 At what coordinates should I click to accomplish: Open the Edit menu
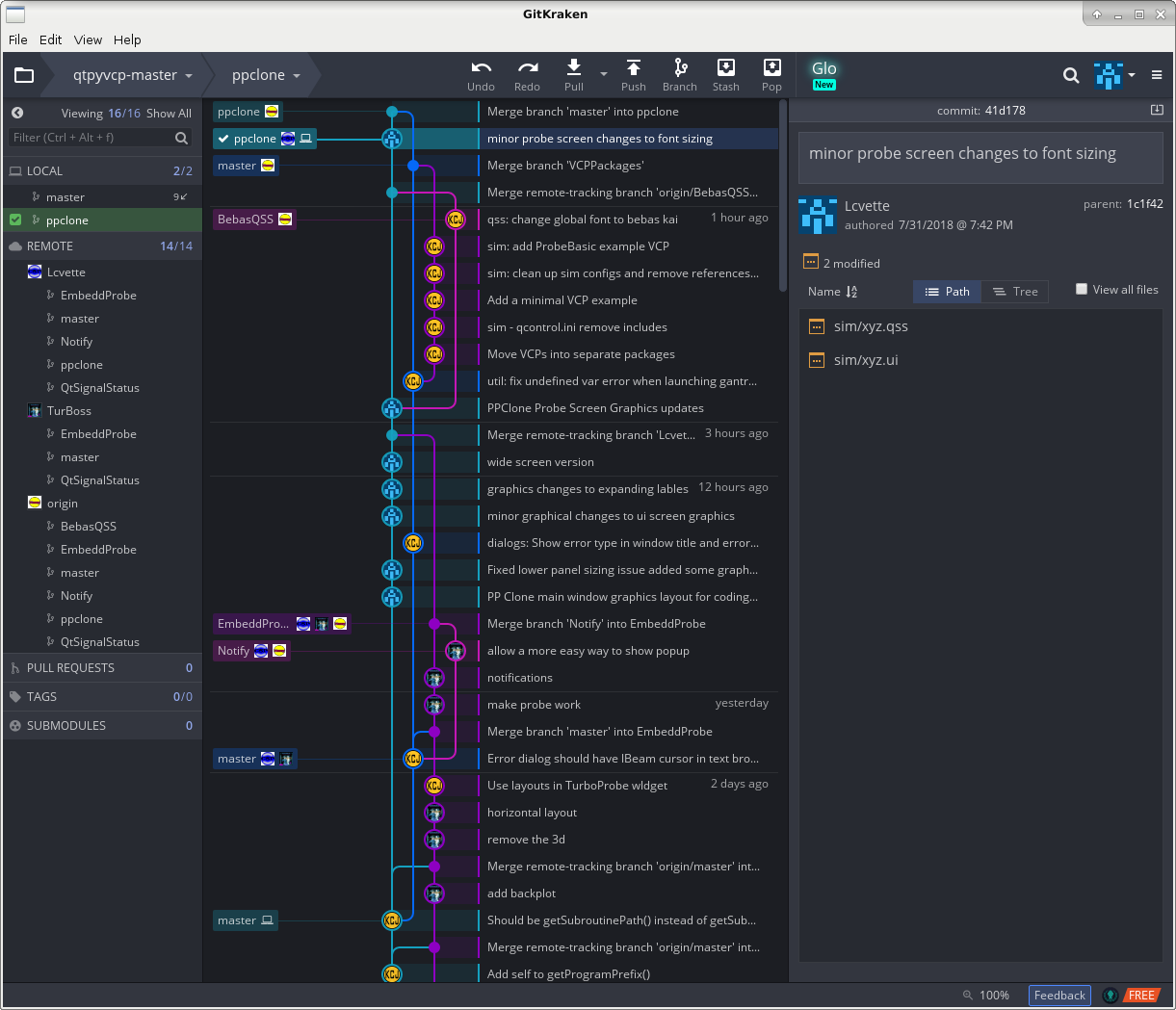pyautogui.click(x=50, y=39)
